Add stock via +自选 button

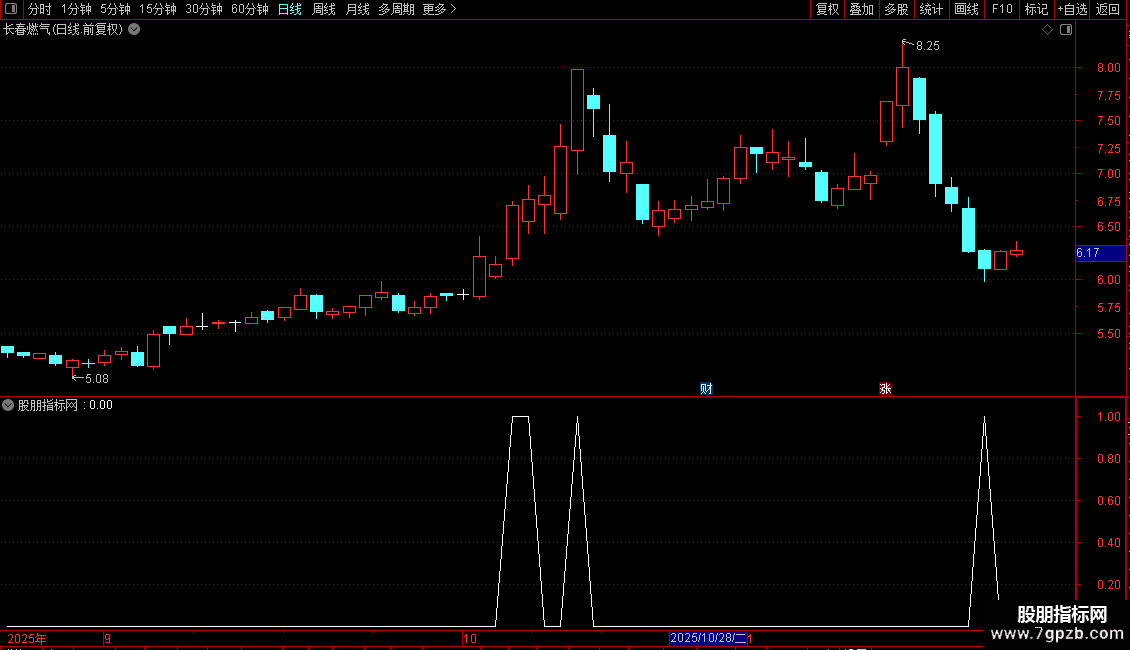tap(1072, 9)
